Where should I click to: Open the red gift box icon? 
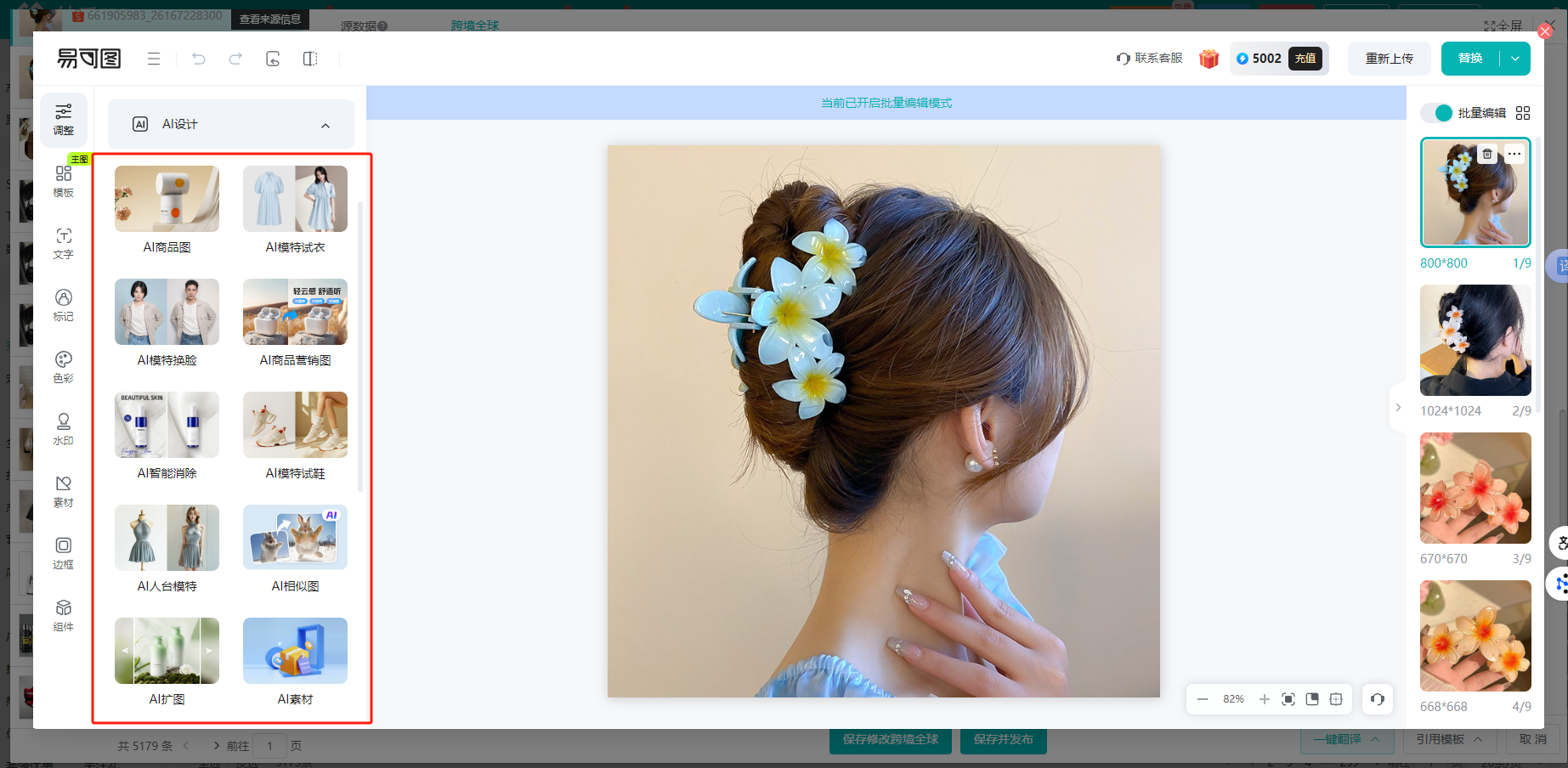[x=1209, y=59]
